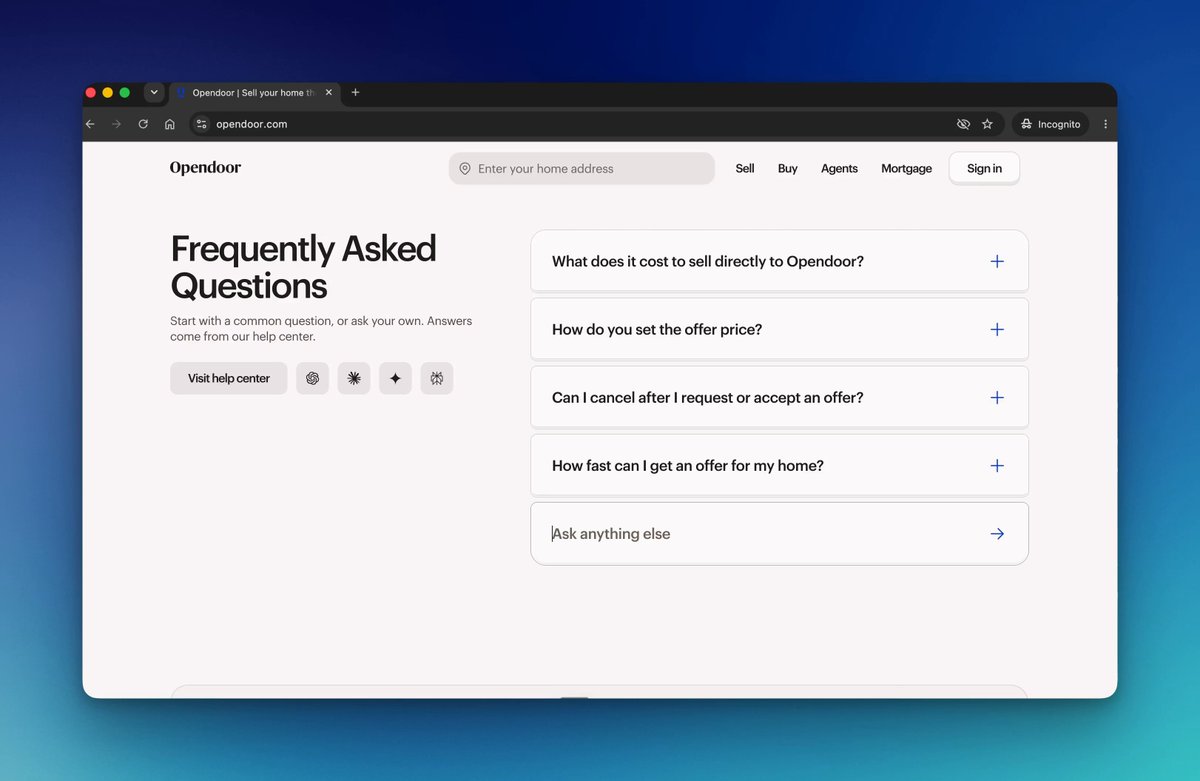
Task: Open the ChatGPT icon button
Action: coord(312,378)
